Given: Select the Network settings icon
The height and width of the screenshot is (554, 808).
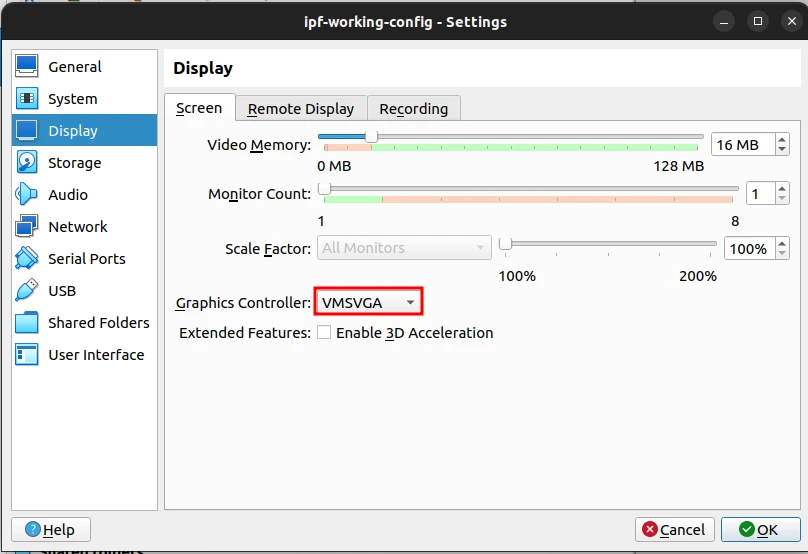Looking at the screenshot, I should (27, 227).
